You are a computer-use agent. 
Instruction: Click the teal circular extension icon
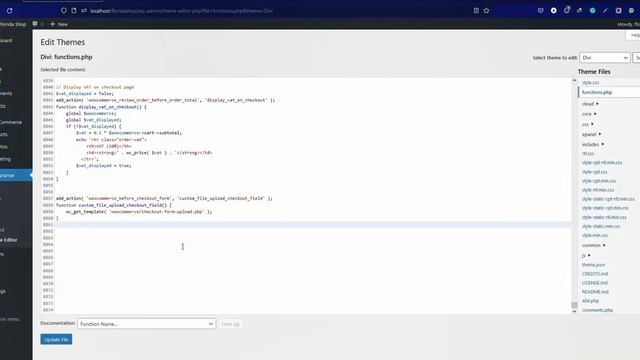point(592,11)
